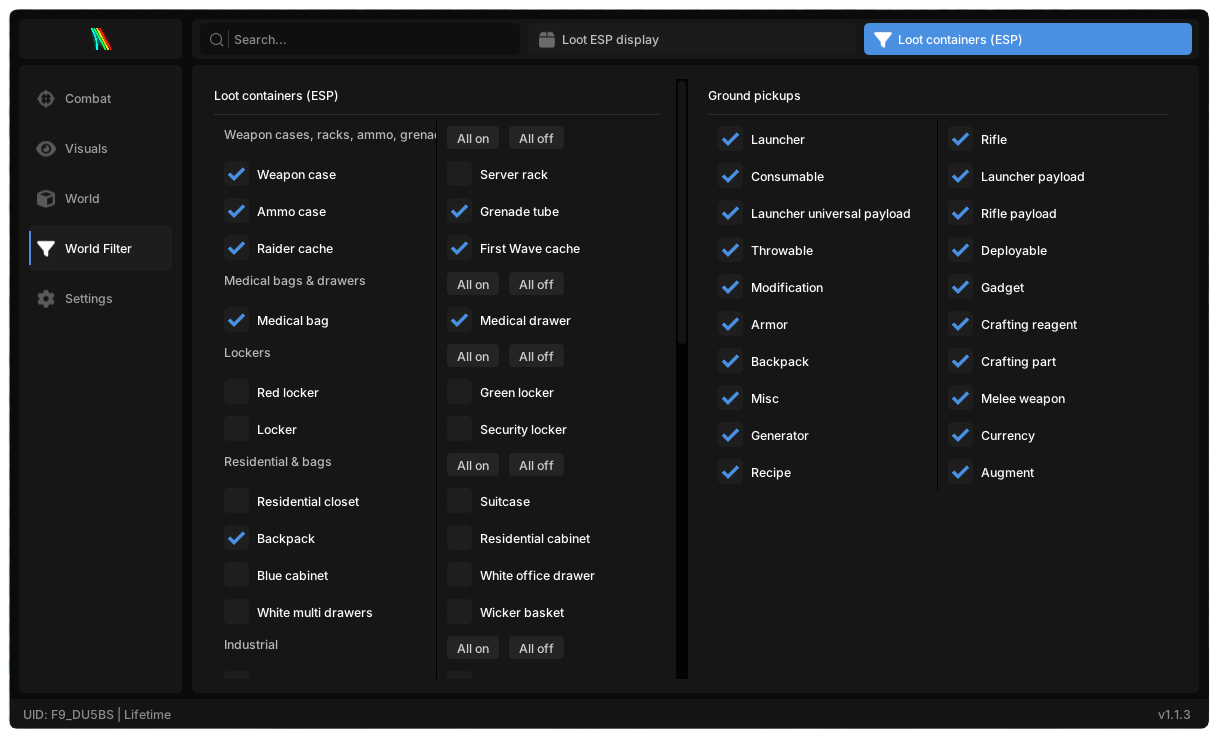
Task: Focus the Search input field
Action: click(360, 39)
